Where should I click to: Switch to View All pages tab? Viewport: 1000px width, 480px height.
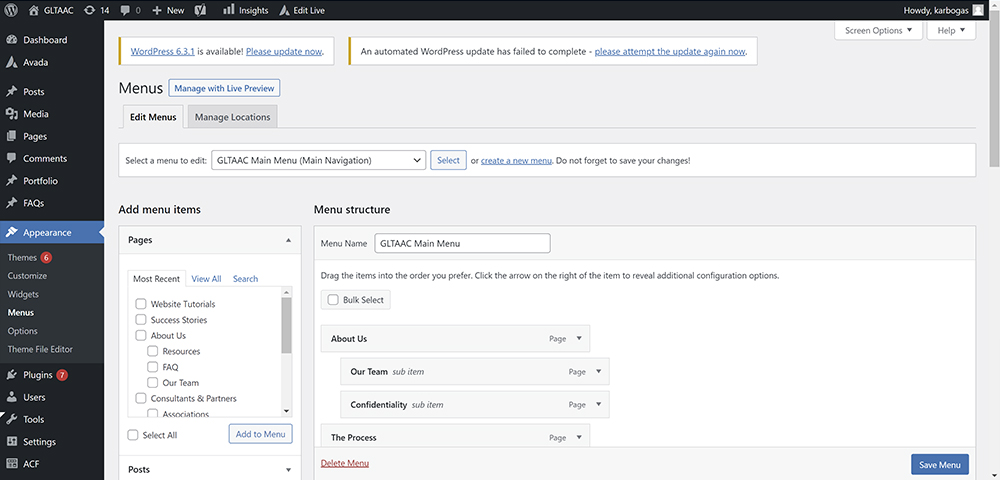pyautogui.click(x=206, y=279)
